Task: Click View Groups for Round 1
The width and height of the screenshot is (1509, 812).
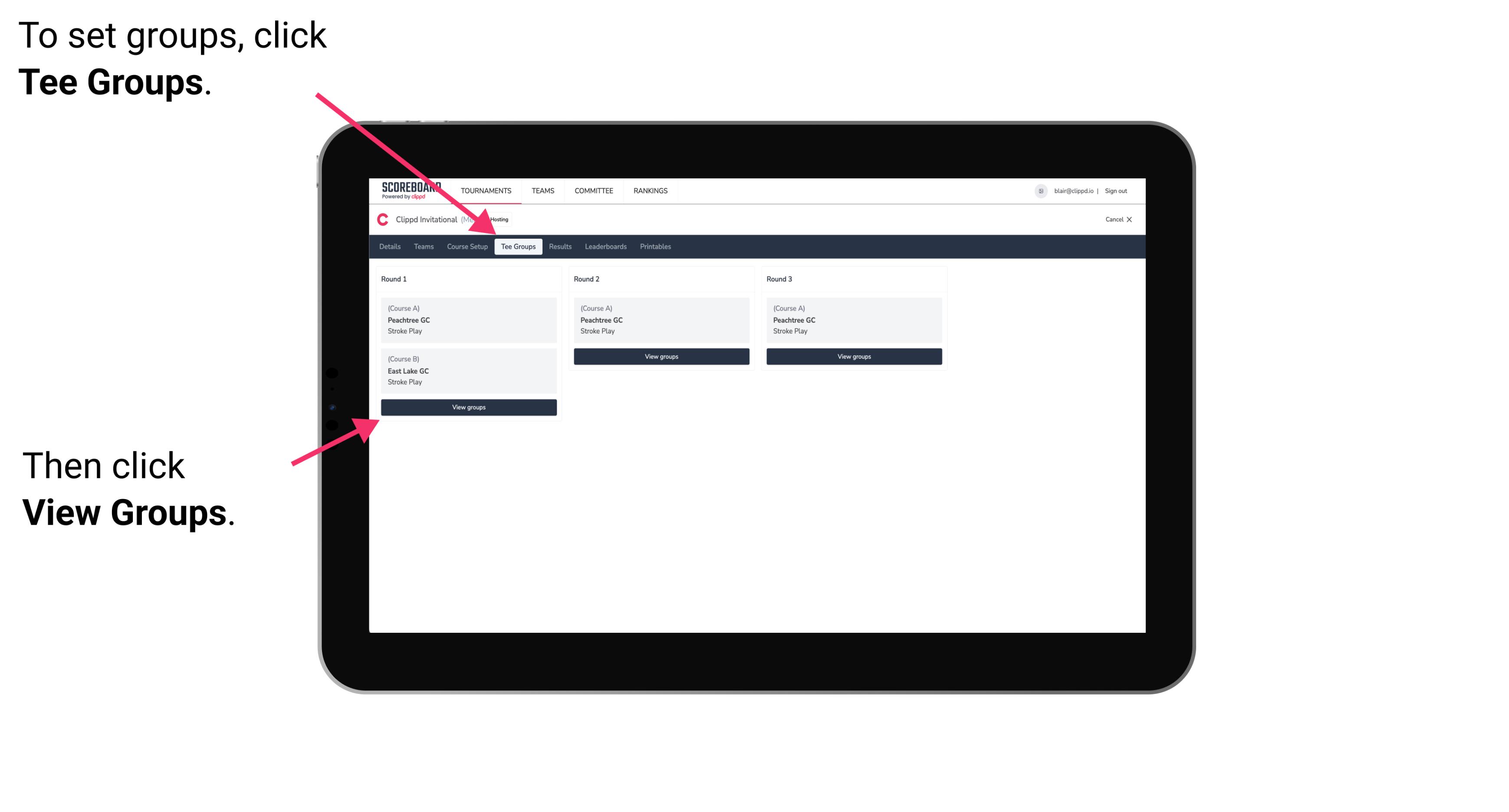Action: (x=469, y=407)
